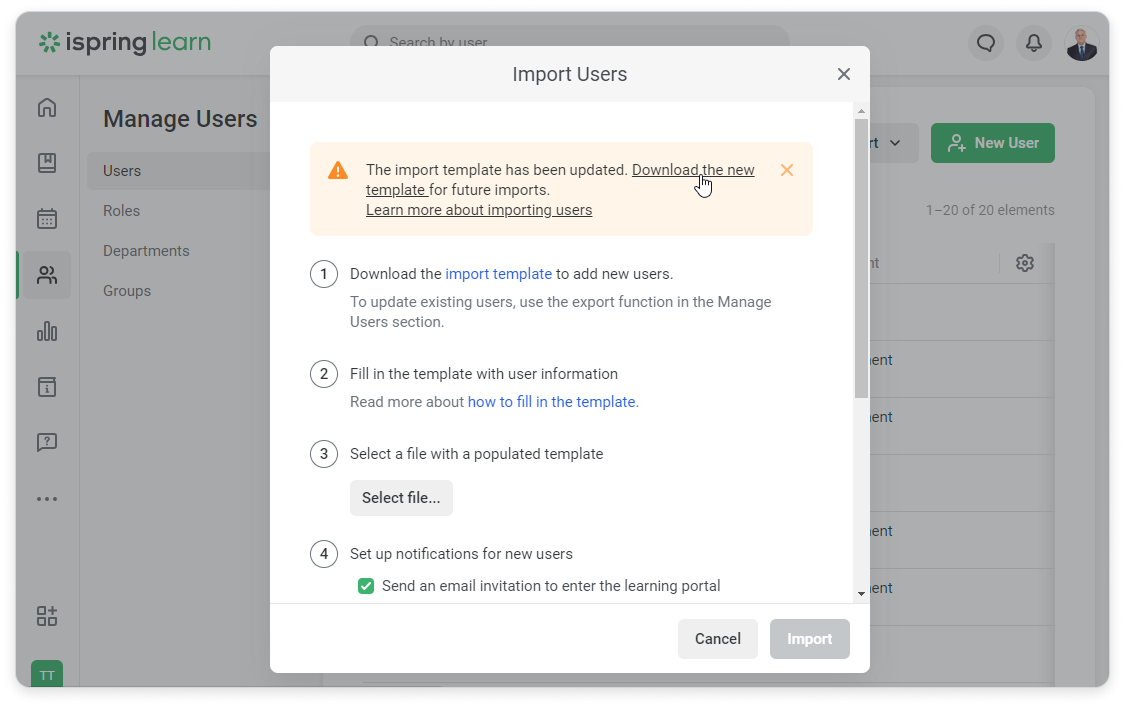Open the Calendar icon in sidebar
Viewport: 1125px width, 707px height.
47,218
